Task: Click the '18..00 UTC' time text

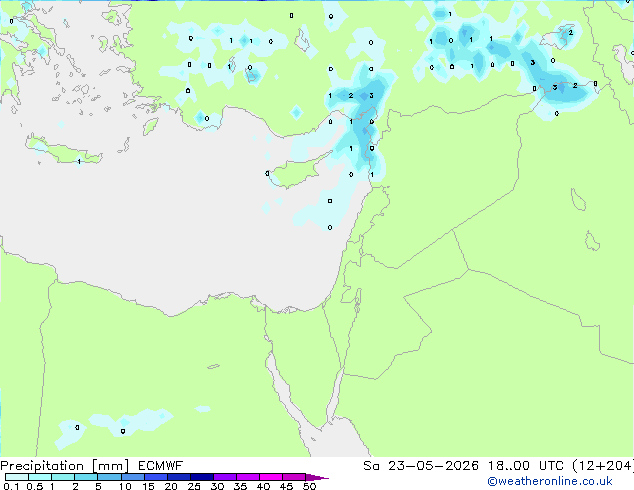Action: tap(526, 466)
